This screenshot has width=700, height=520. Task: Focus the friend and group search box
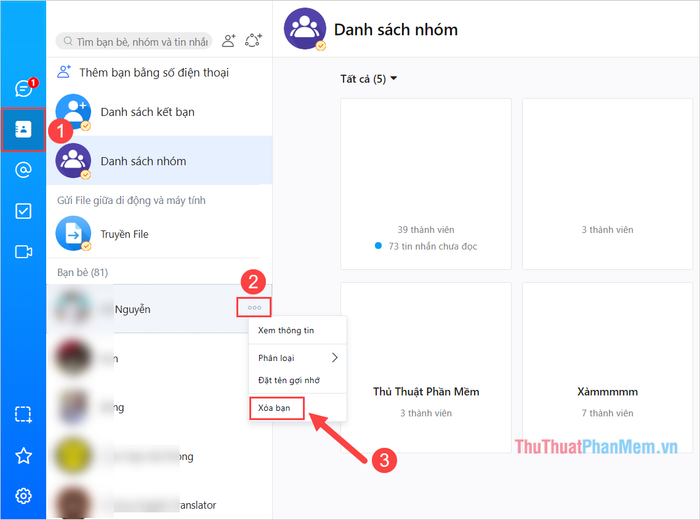[x=133, y=41]
